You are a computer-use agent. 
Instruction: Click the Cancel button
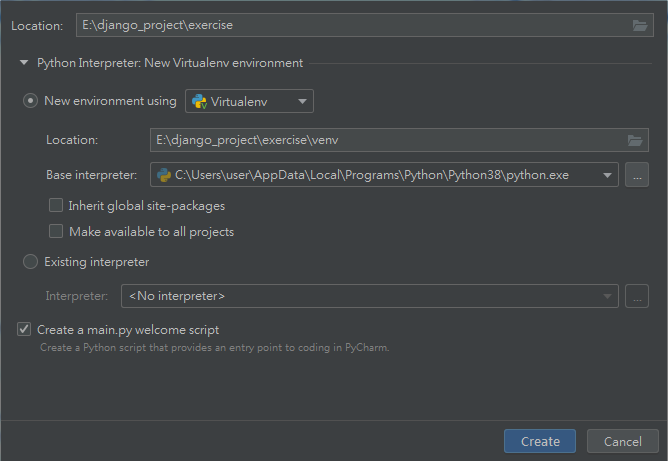[x=622, y=441]
